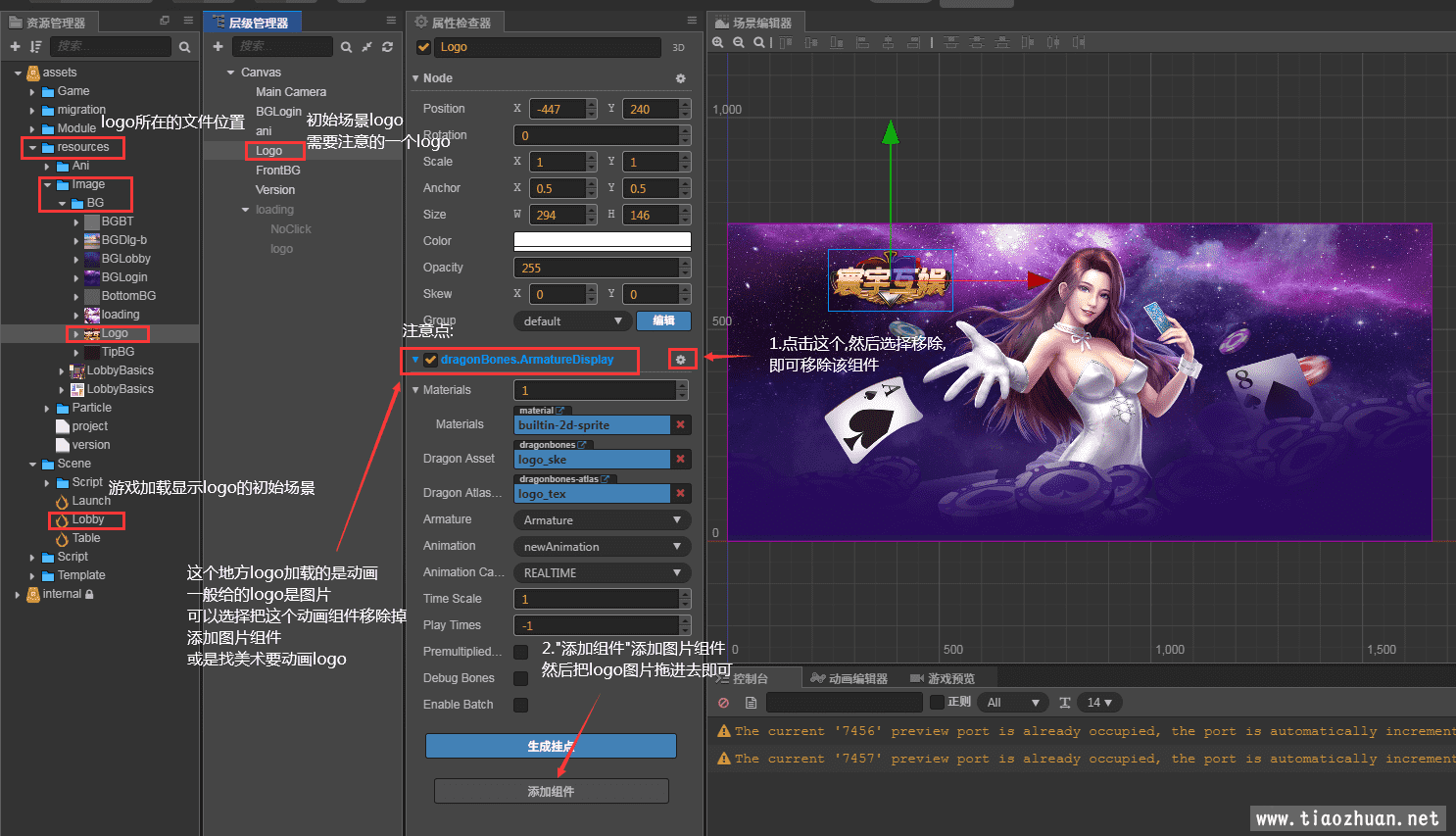
Task: Expand the Game folder in assets
Action: click(x=32, y=91)
